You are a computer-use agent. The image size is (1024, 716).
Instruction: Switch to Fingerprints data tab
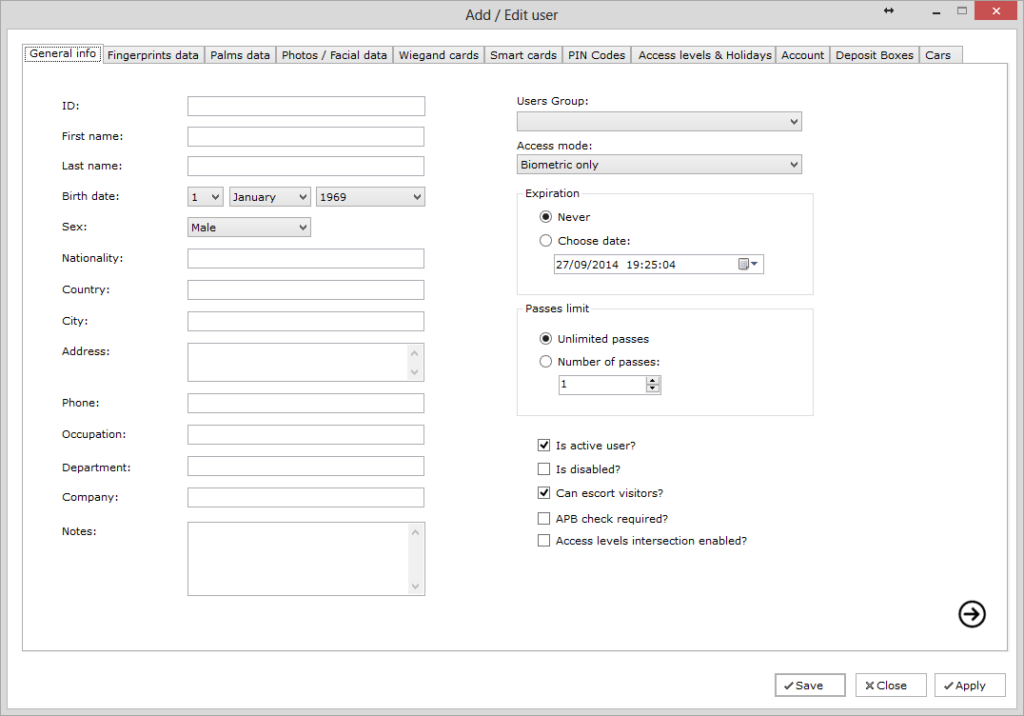click(153, 55)
